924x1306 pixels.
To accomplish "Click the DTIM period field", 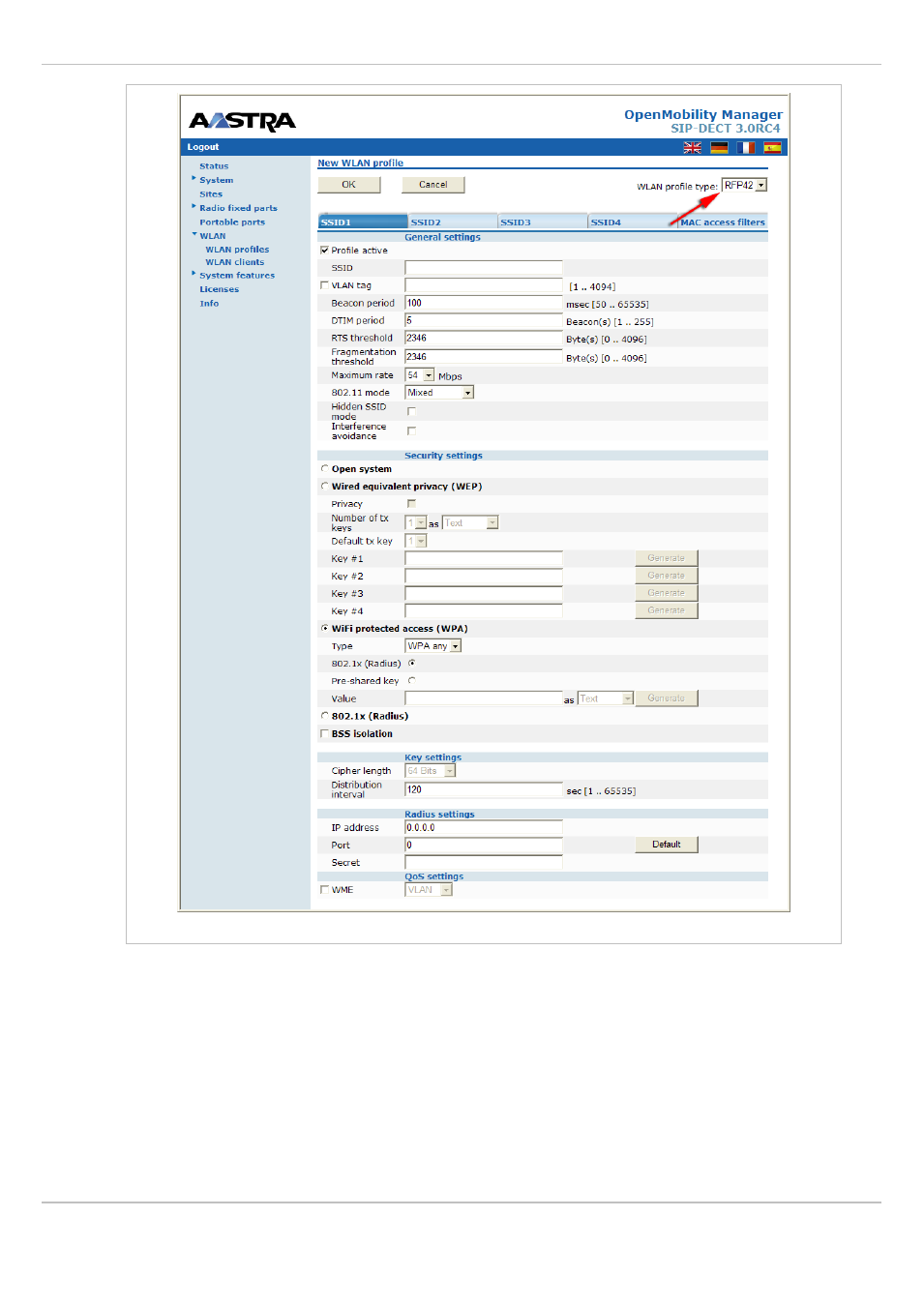I will (x=484, y=320).
